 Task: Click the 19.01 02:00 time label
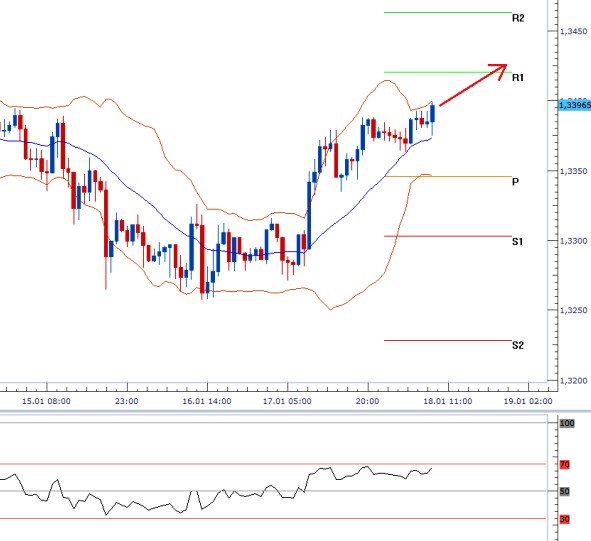point(528,401)
